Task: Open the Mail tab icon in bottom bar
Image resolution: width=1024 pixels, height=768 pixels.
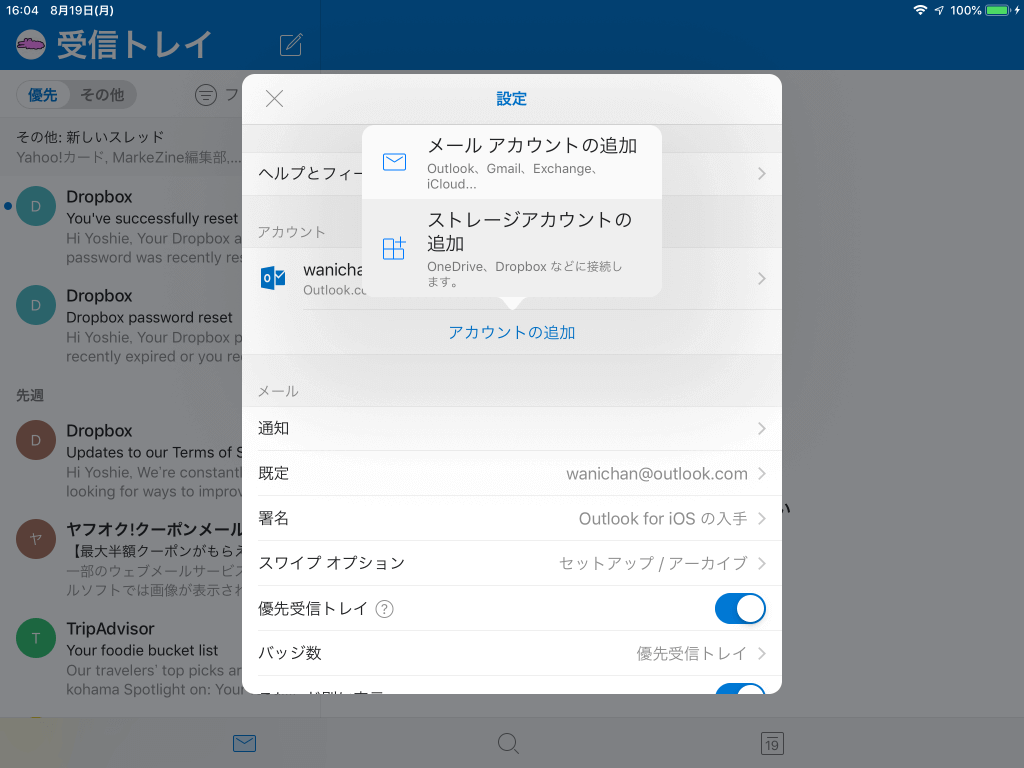Action: 244,743
